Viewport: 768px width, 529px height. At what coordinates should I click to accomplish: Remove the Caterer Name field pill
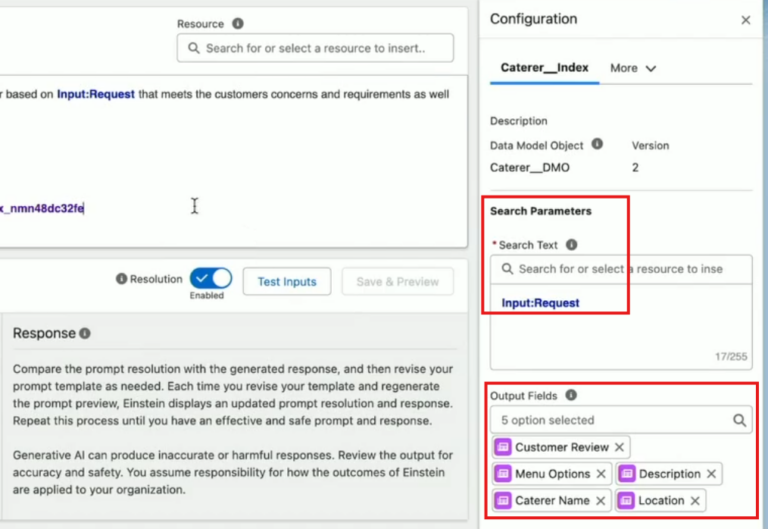(601, 501)
